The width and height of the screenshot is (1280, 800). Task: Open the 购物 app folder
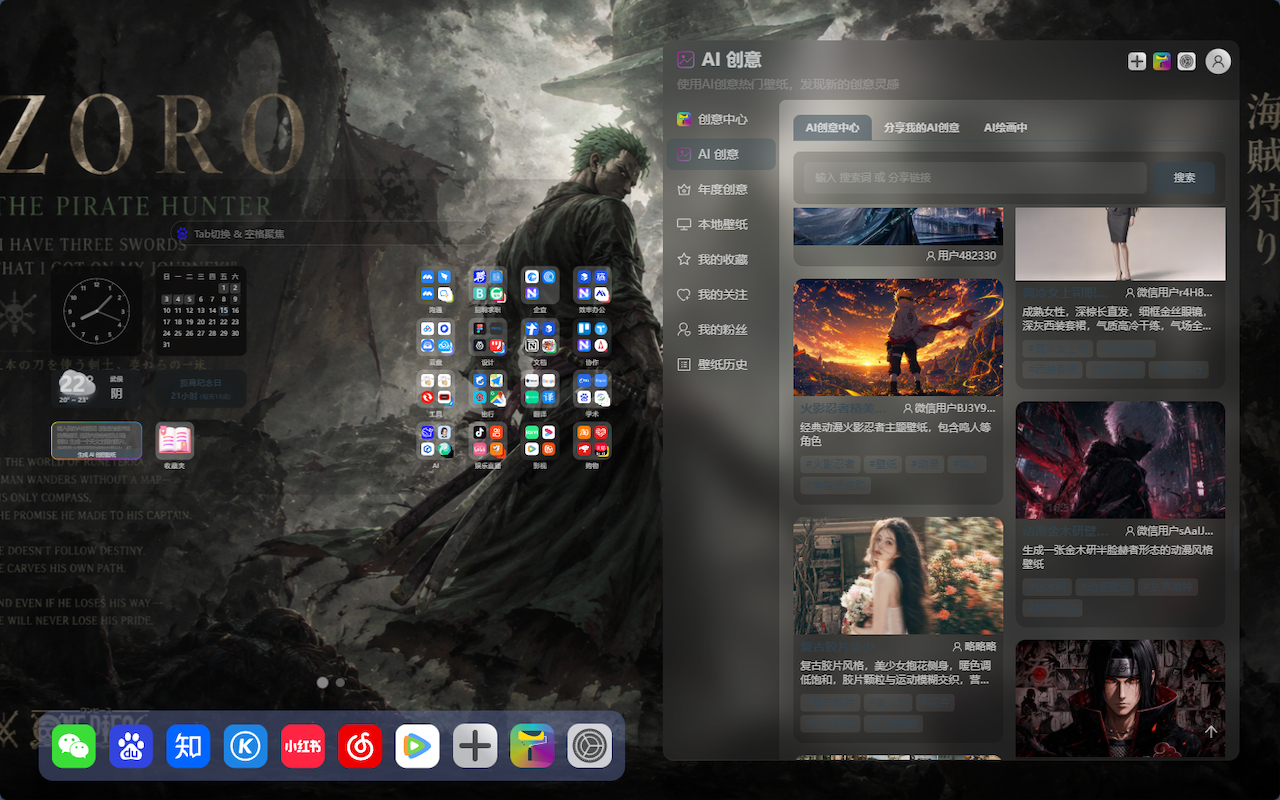(x=592, y=441)
